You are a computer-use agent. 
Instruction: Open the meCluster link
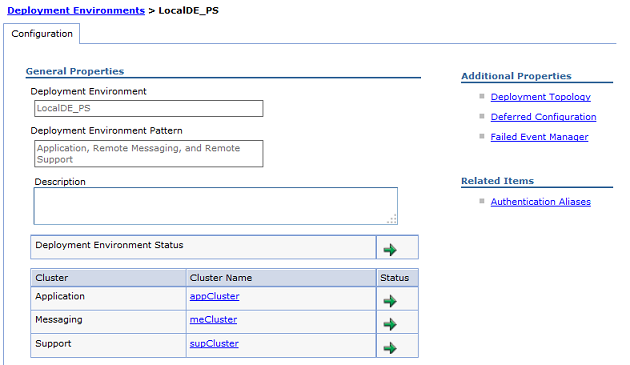[x=213, y=320]
